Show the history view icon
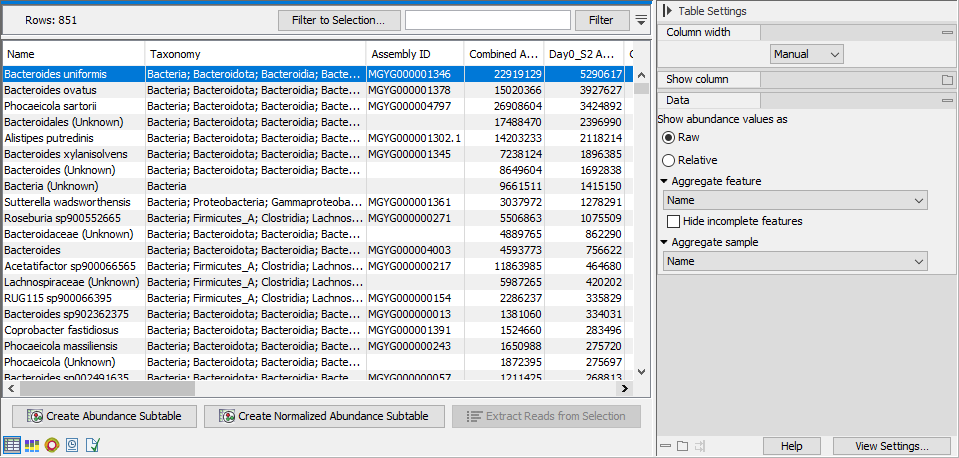The width and height of the screenshot is (959, 458). coord(72,444)
